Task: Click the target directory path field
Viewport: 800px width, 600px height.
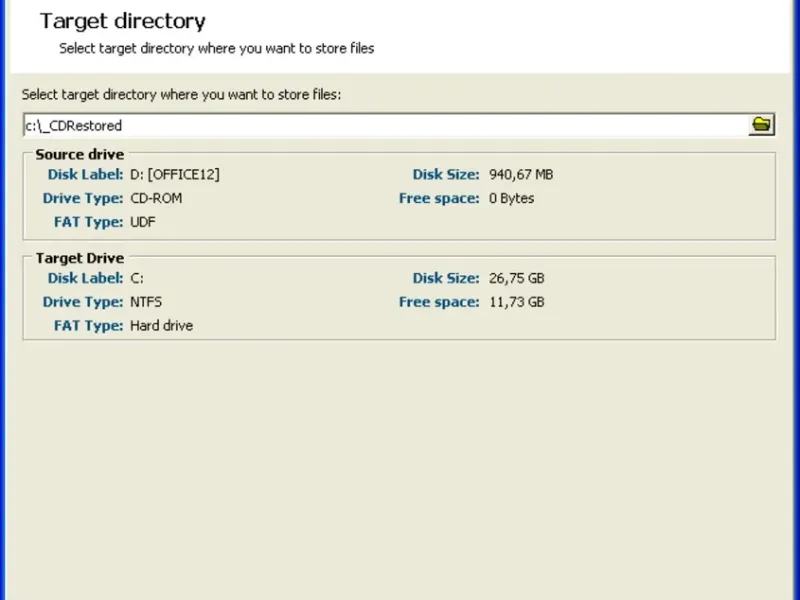Action: [x=386, y=126]
